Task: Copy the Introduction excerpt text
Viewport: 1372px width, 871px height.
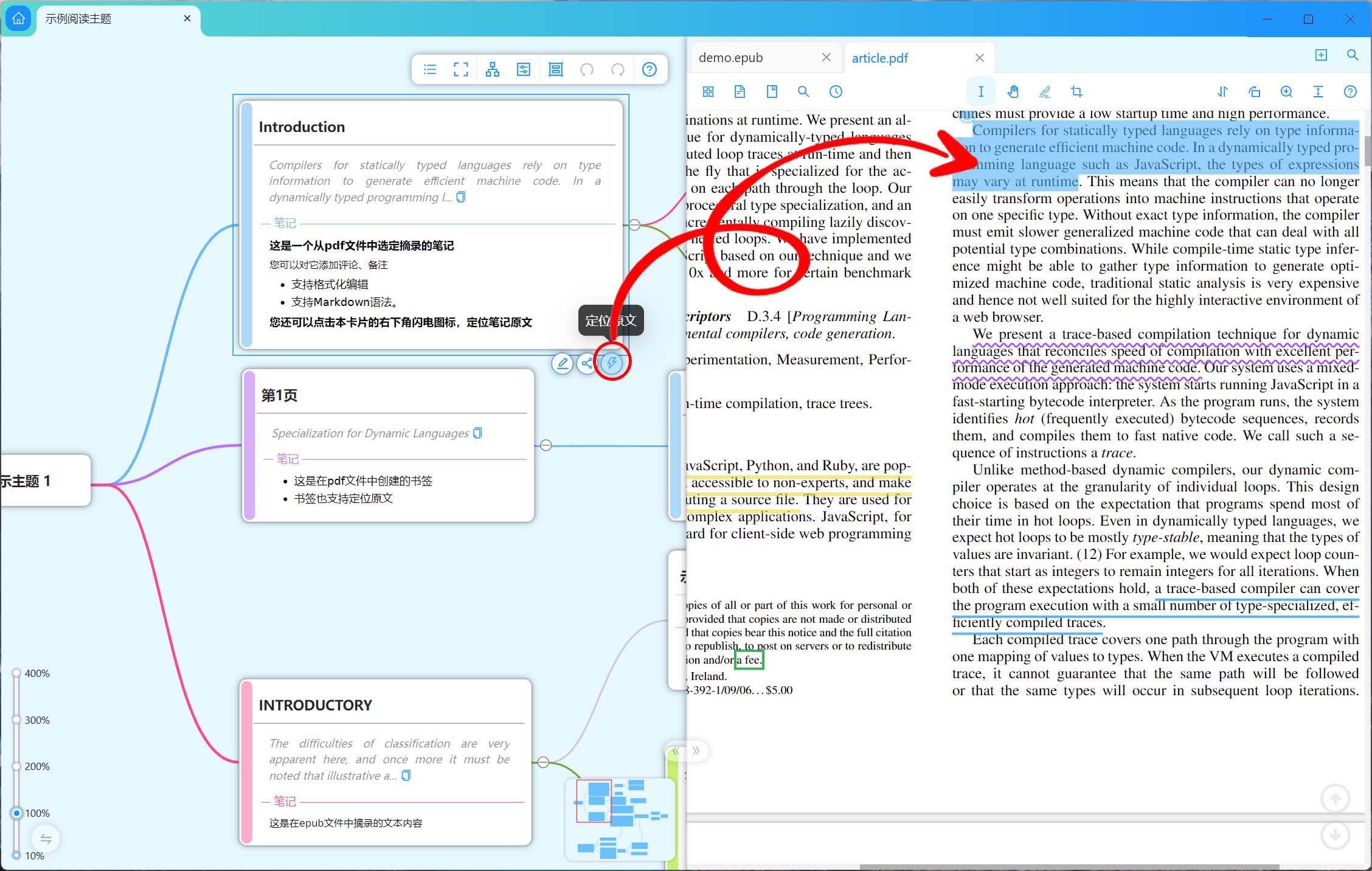Action: click(461, 197)
